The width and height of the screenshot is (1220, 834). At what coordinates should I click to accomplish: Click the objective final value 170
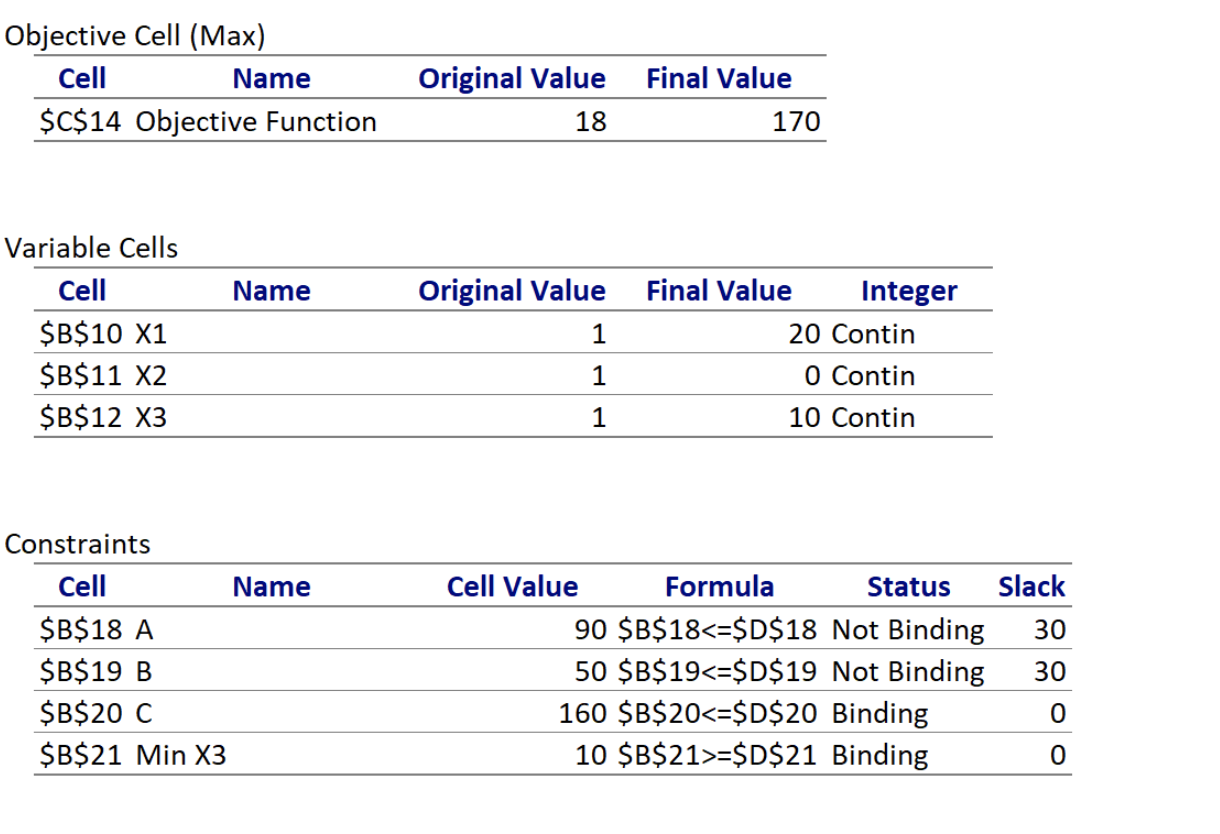(x=797, y=122)
